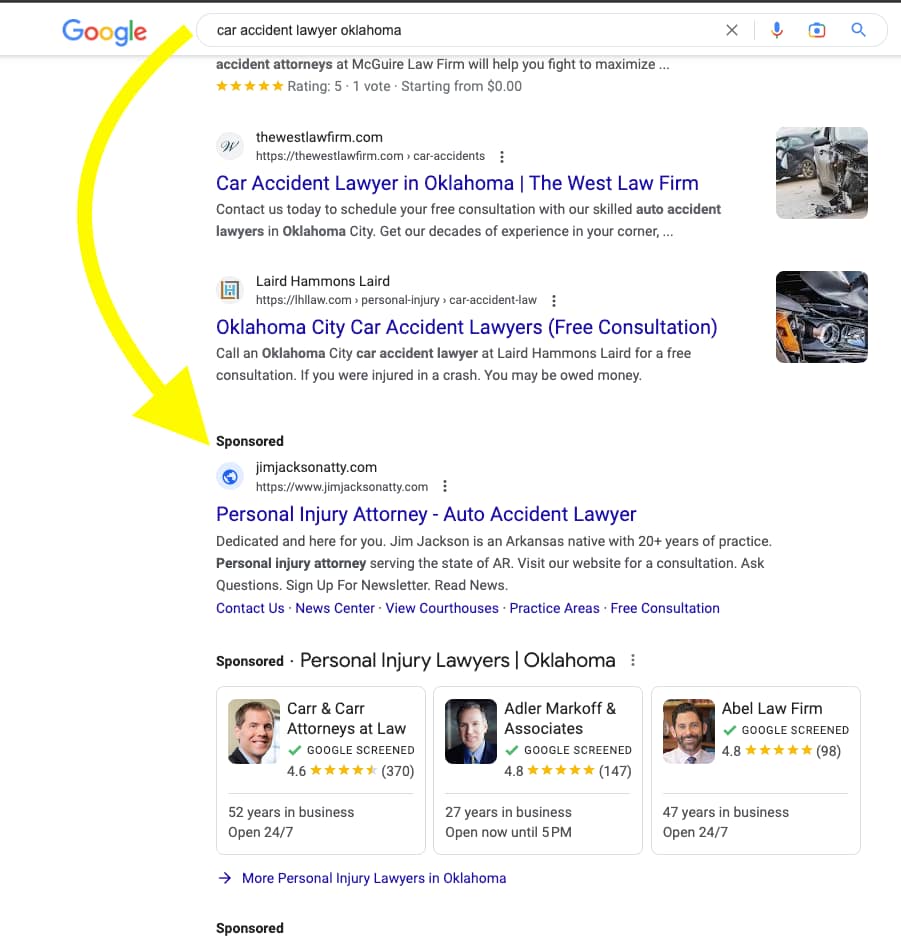Image resolution: width=901 pixels, height=947 pixels.
Task: Click the thewestlawfirm.com site favicon
Action: pyautogui.click(x=230, y=146)
